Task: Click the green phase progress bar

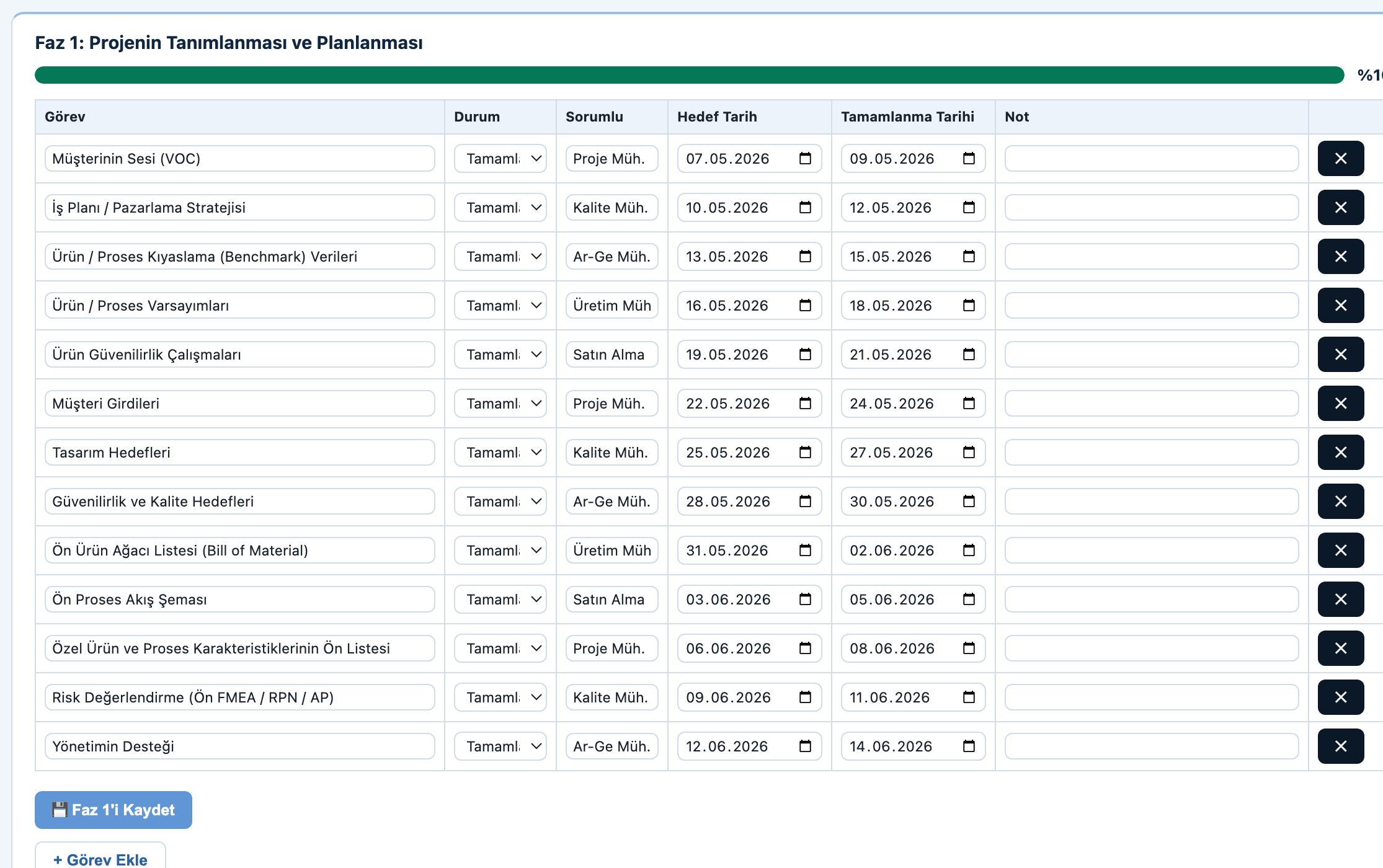Action: (689, 75)
